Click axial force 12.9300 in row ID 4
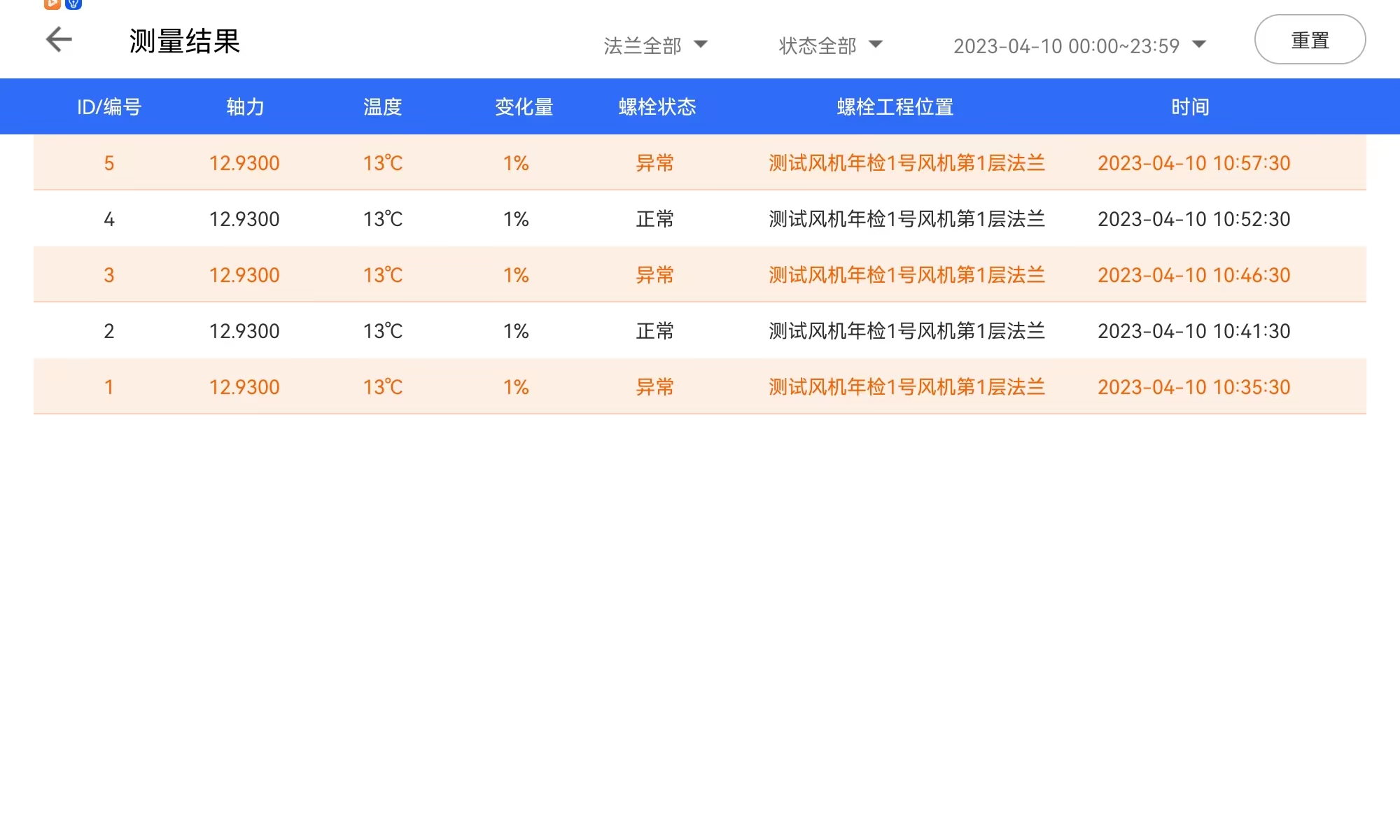This screenshot has height=840, width=1400. point(244,219)
